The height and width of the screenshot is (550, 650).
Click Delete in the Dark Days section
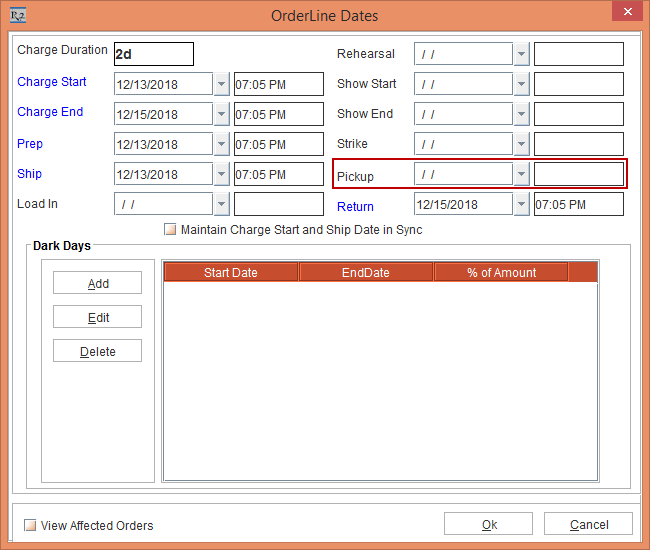click(x=97, y=352)
